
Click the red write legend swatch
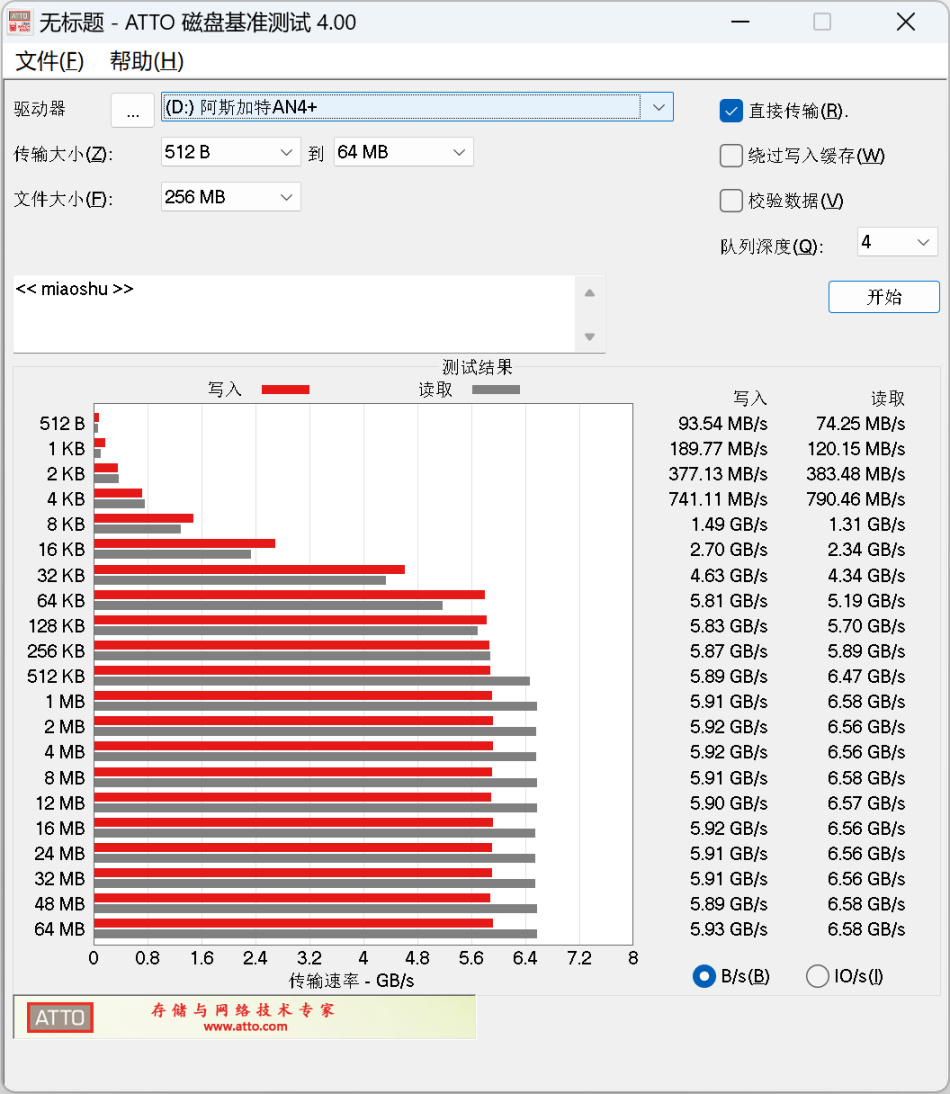coord(285,389)
